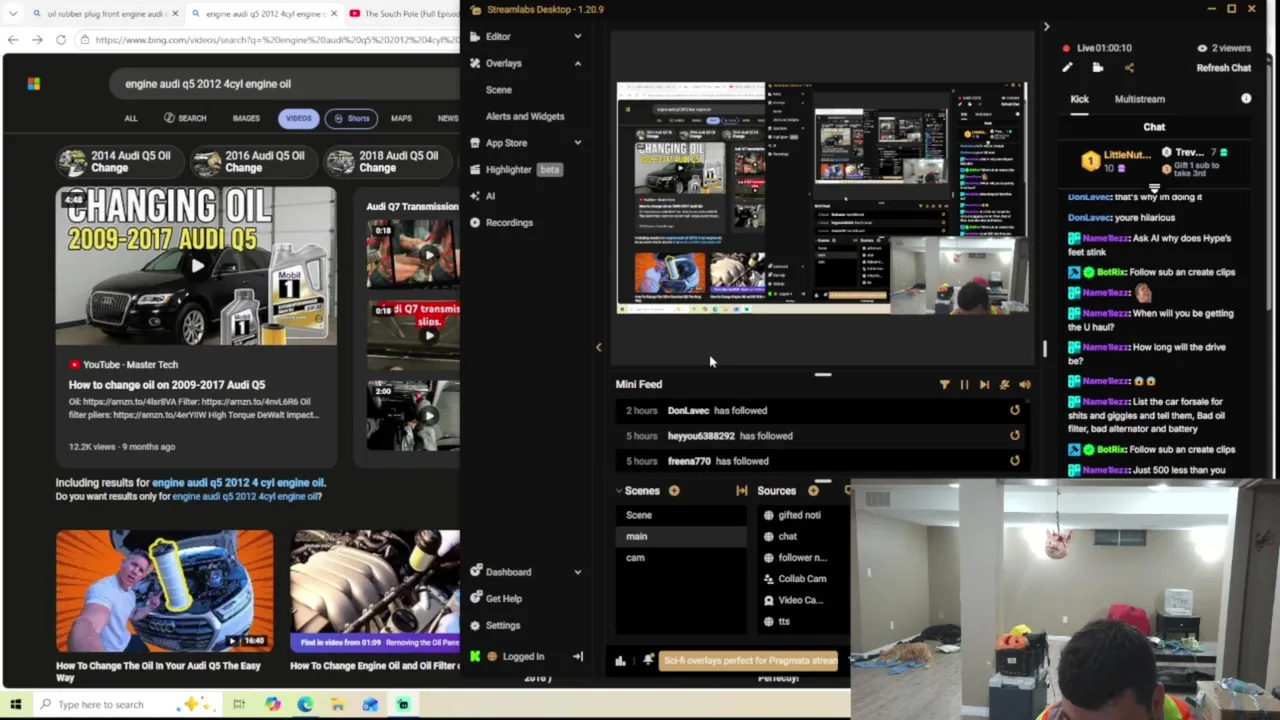Select the IMAGES search filter
The width and height of the screenshot is (1280, 720).
[246, 118]
